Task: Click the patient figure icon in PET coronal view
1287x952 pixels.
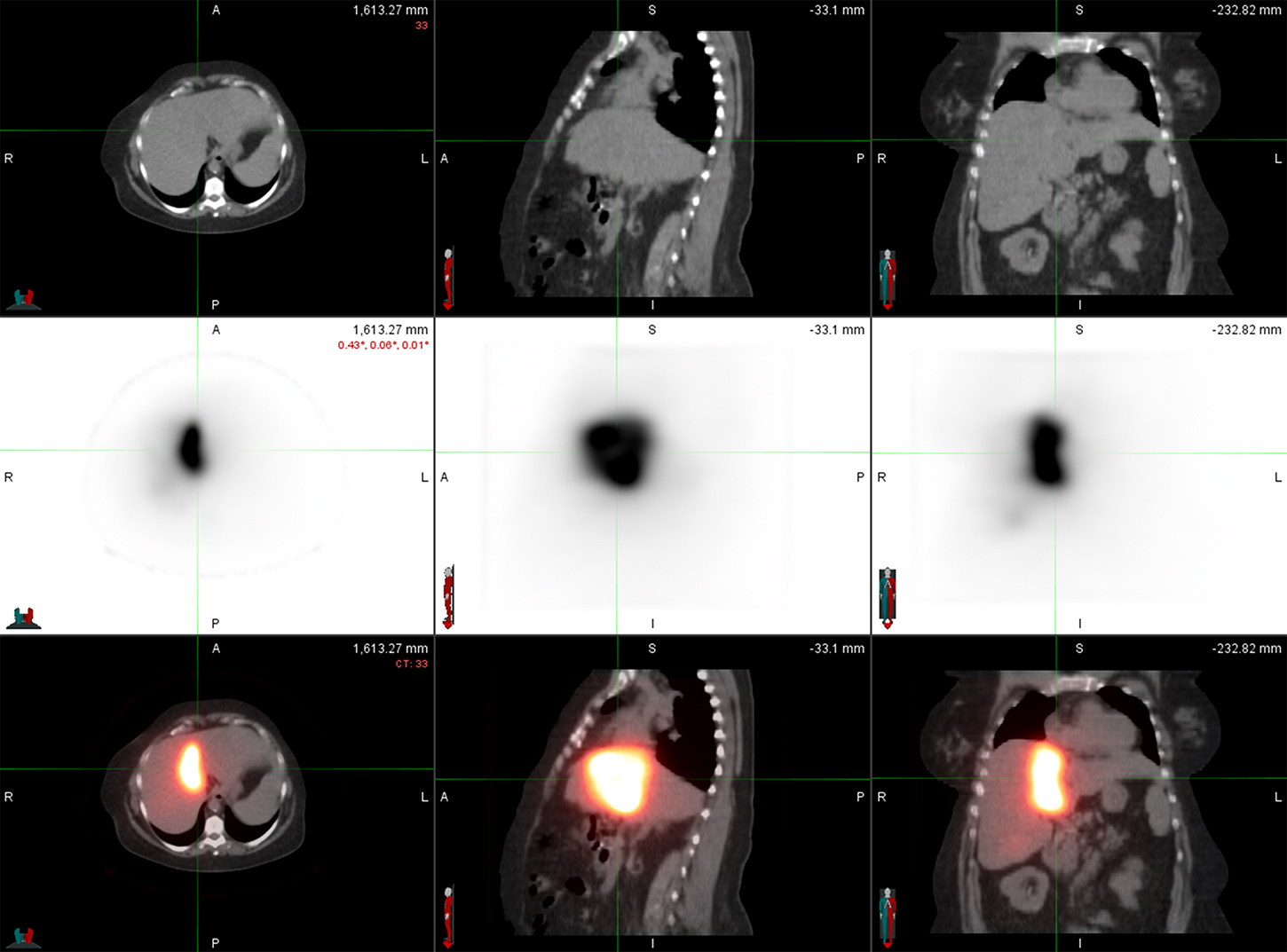Action: click(x=888, y=594)
